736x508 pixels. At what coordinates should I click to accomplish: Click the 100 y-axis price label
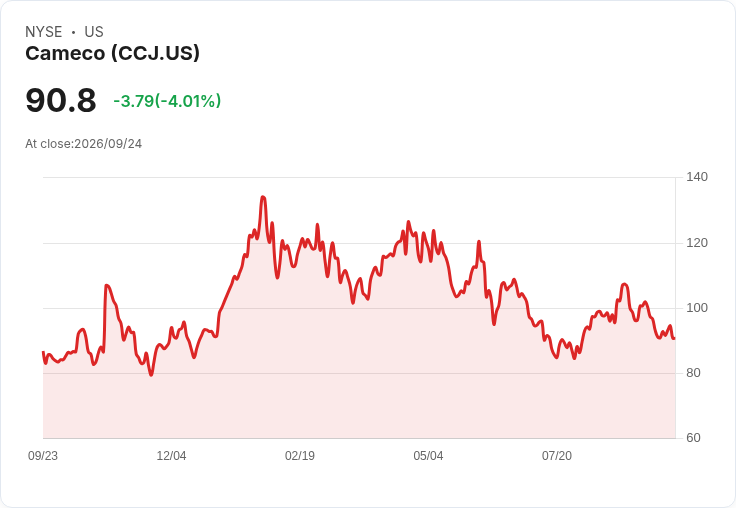click(697, 308)
